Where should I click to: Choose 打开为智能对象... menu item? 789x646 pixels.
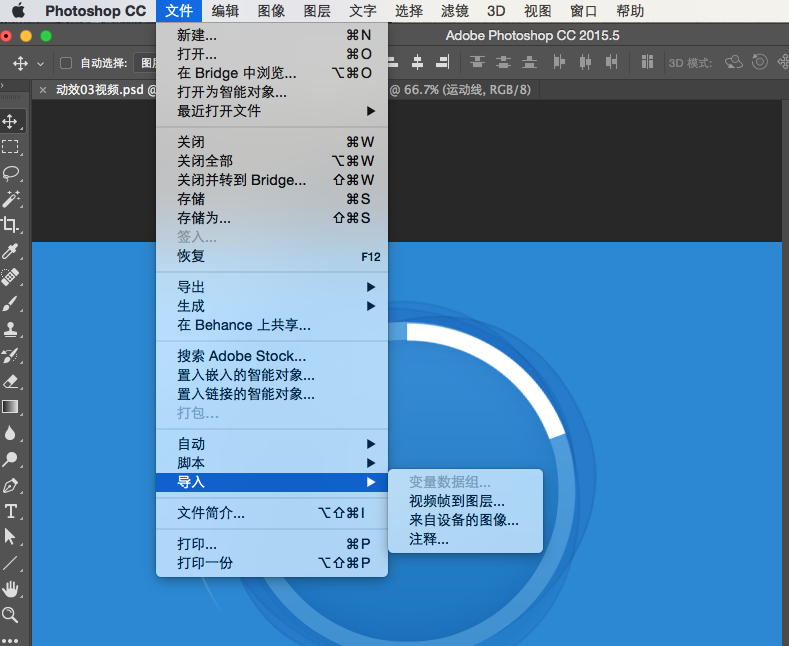272,92
